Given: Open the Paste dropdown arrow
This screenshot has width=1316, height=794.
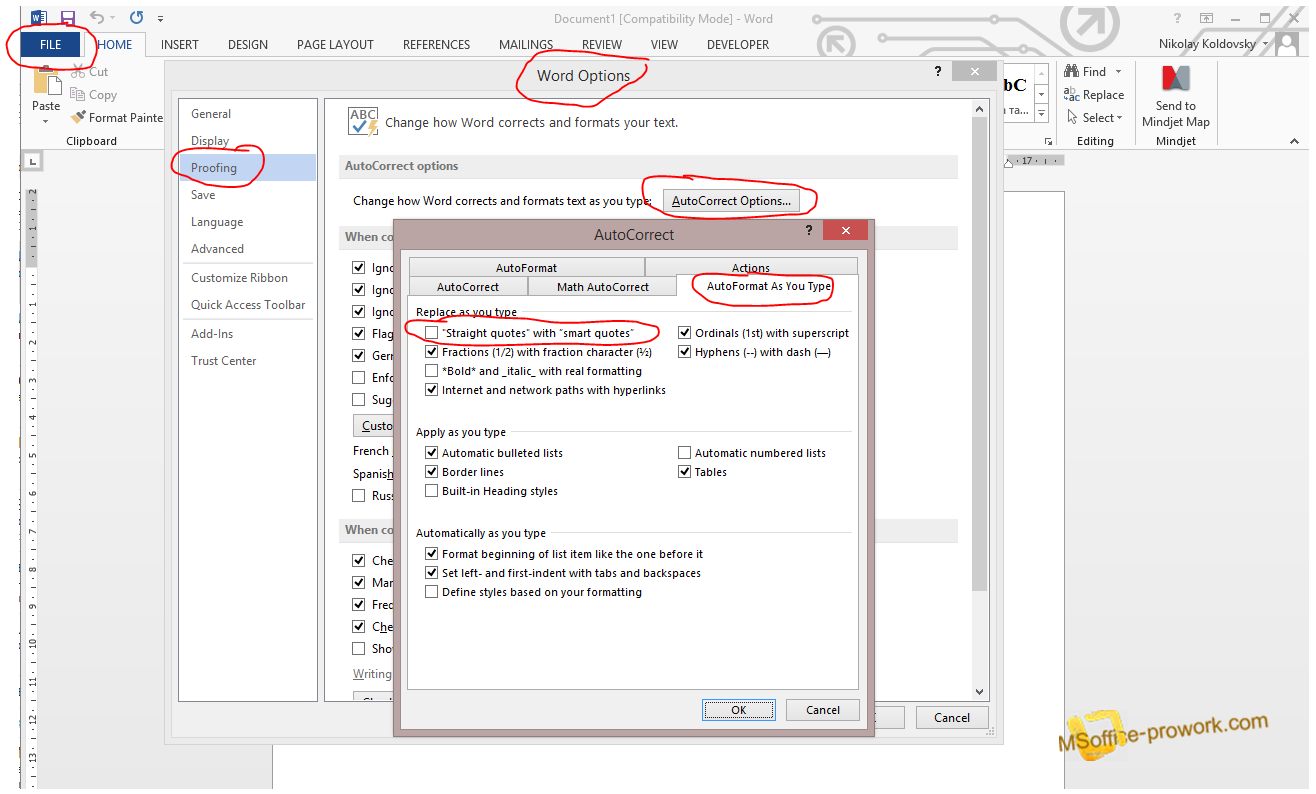Looking at the screenshot, I should [x=46, y=121].
